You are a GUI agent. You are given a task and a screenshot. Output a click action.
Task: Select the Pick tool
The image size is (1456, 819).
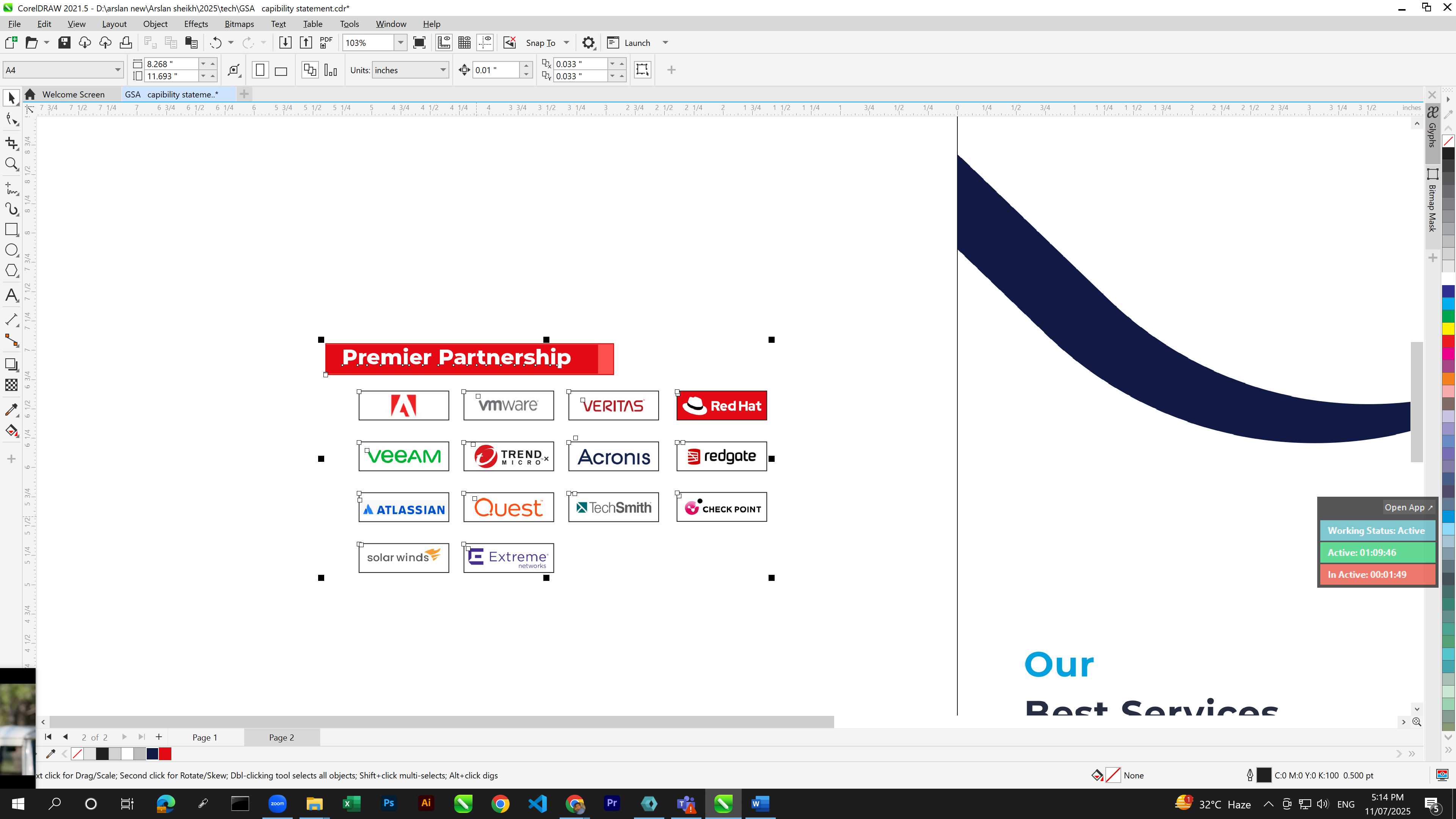tap(11, 98)
